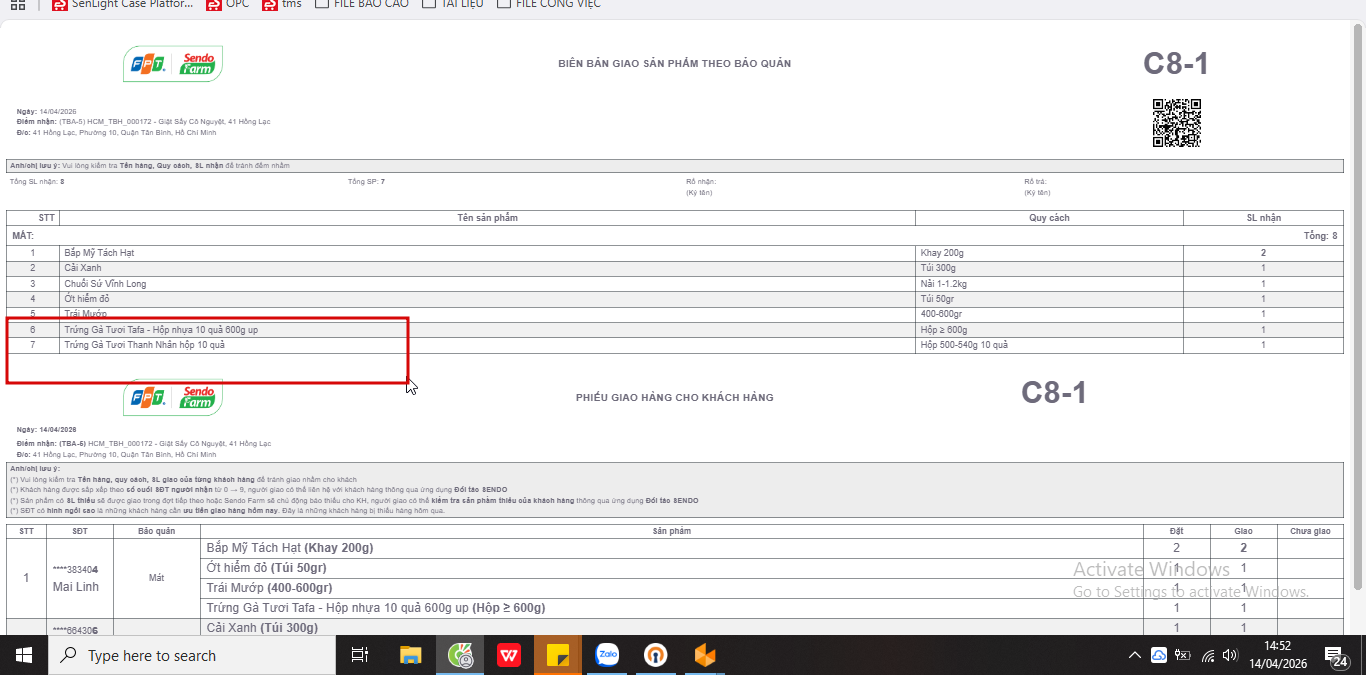Click the speaker volume tray icon
Viewport: 1366px width, 675px height.
(1231, 656)
